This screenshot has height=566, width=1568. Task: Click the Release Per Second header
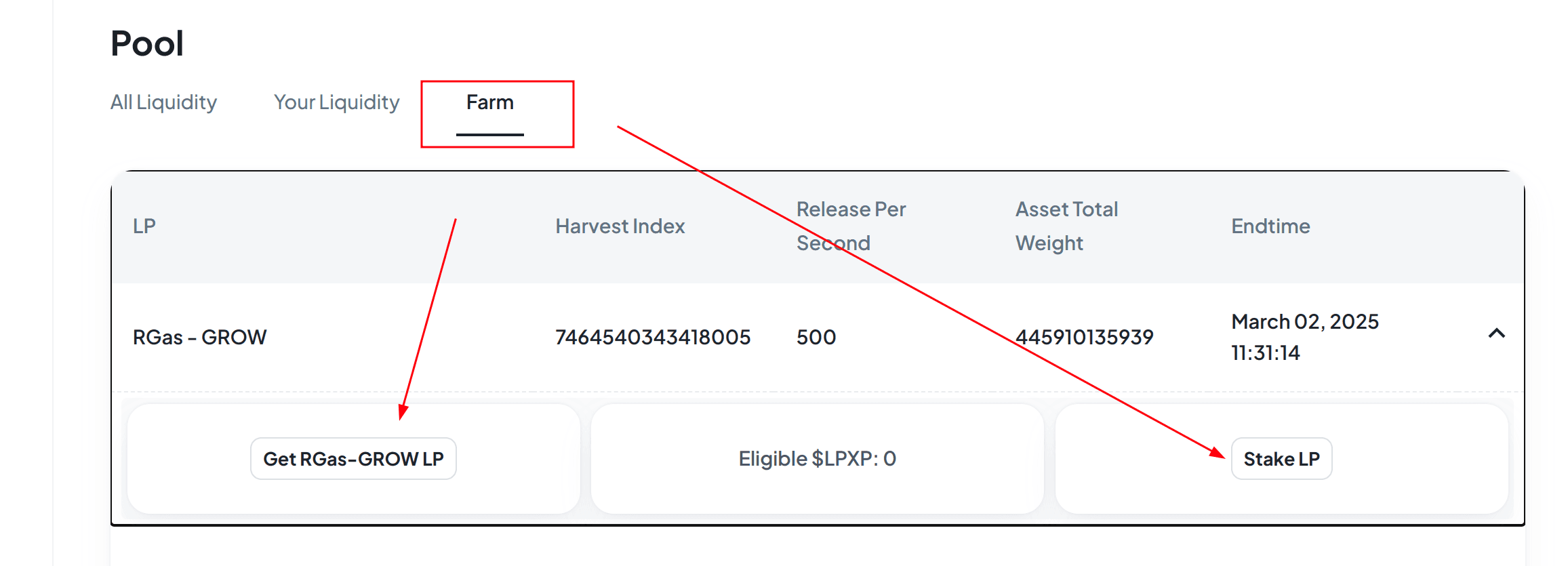click(x=851, y=226)
